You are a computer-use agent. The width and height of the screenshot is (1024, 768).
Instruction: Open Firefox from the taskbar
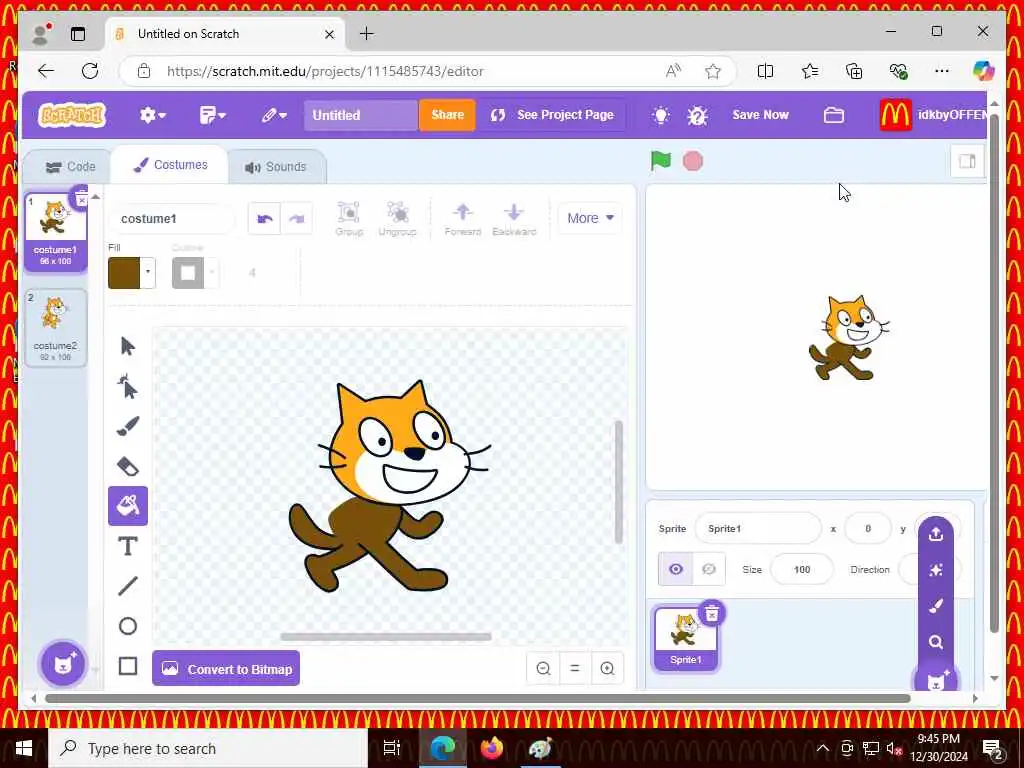(x=492, y=748)
